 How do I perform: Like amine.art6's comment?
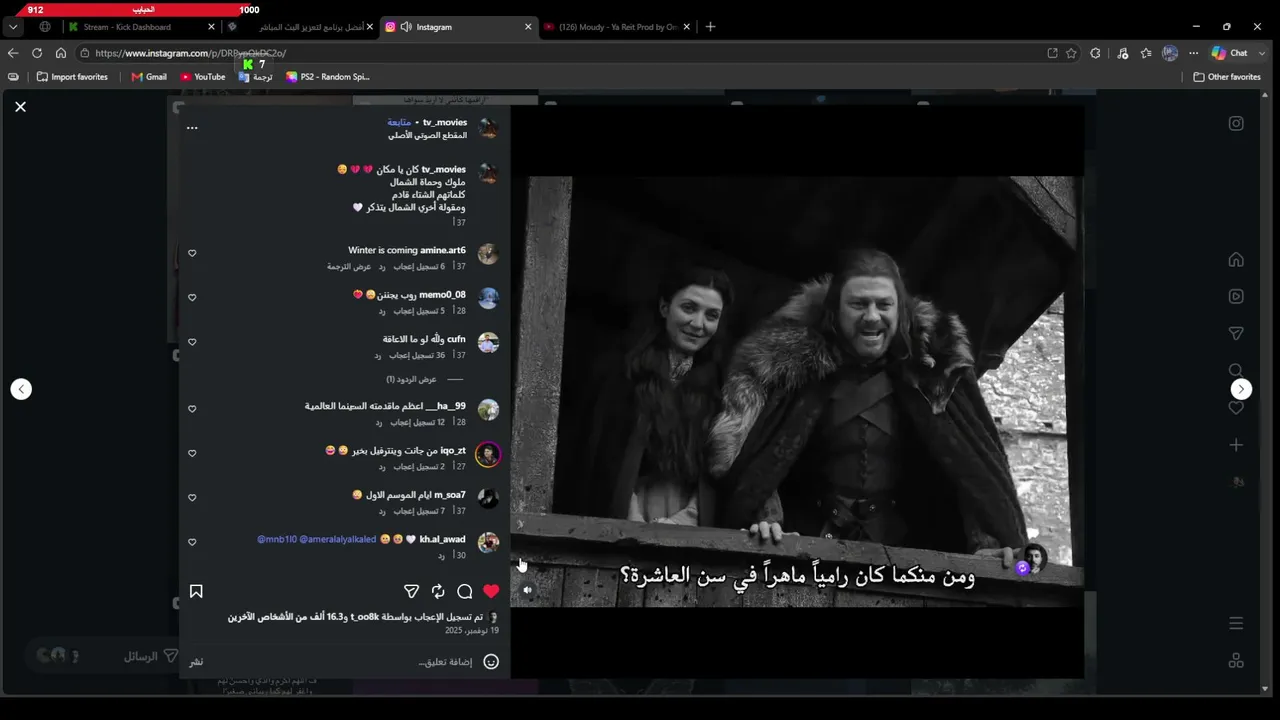[x=192, y=253]
